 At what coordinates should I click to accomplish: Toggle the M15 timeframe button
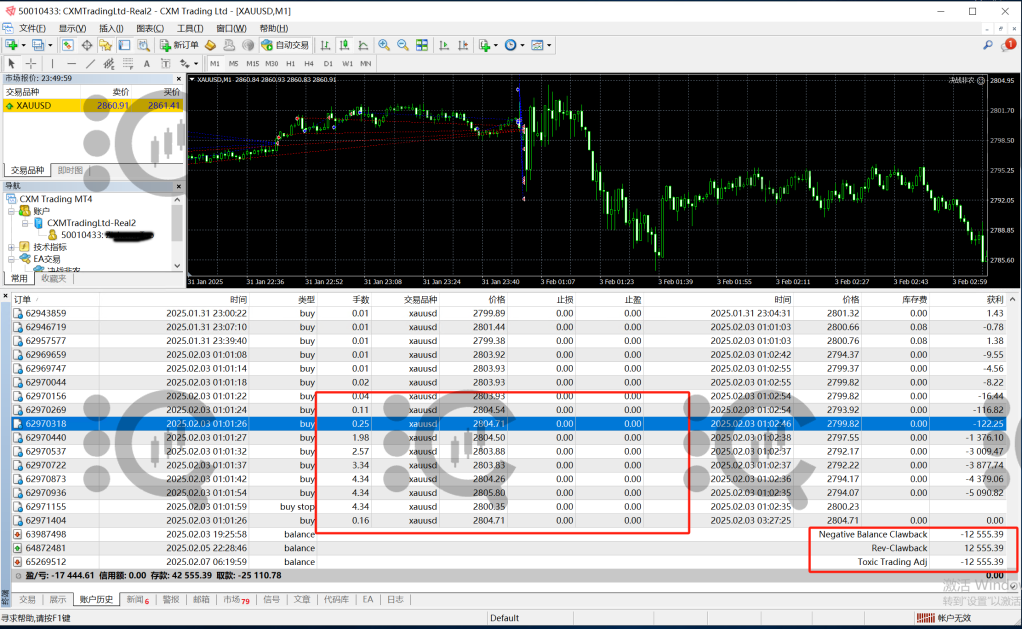click(x=252, y=63)
